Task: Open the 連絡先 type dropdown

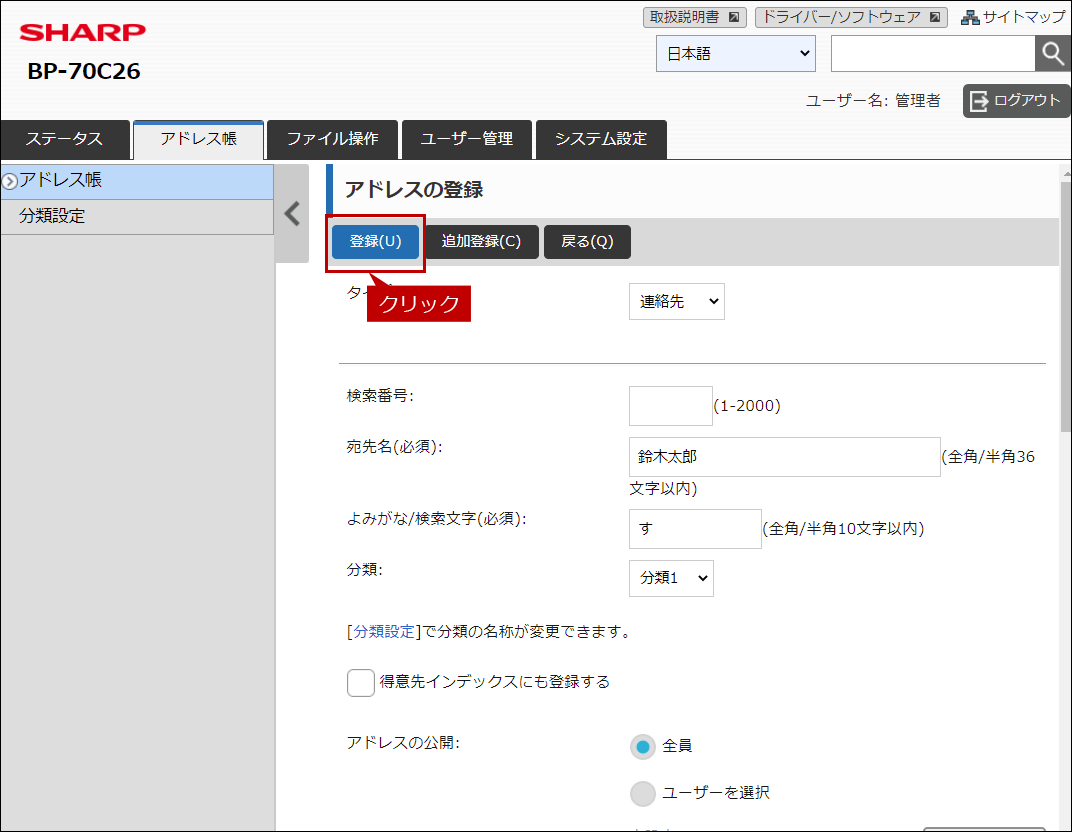Action: [x=677, y=301]
